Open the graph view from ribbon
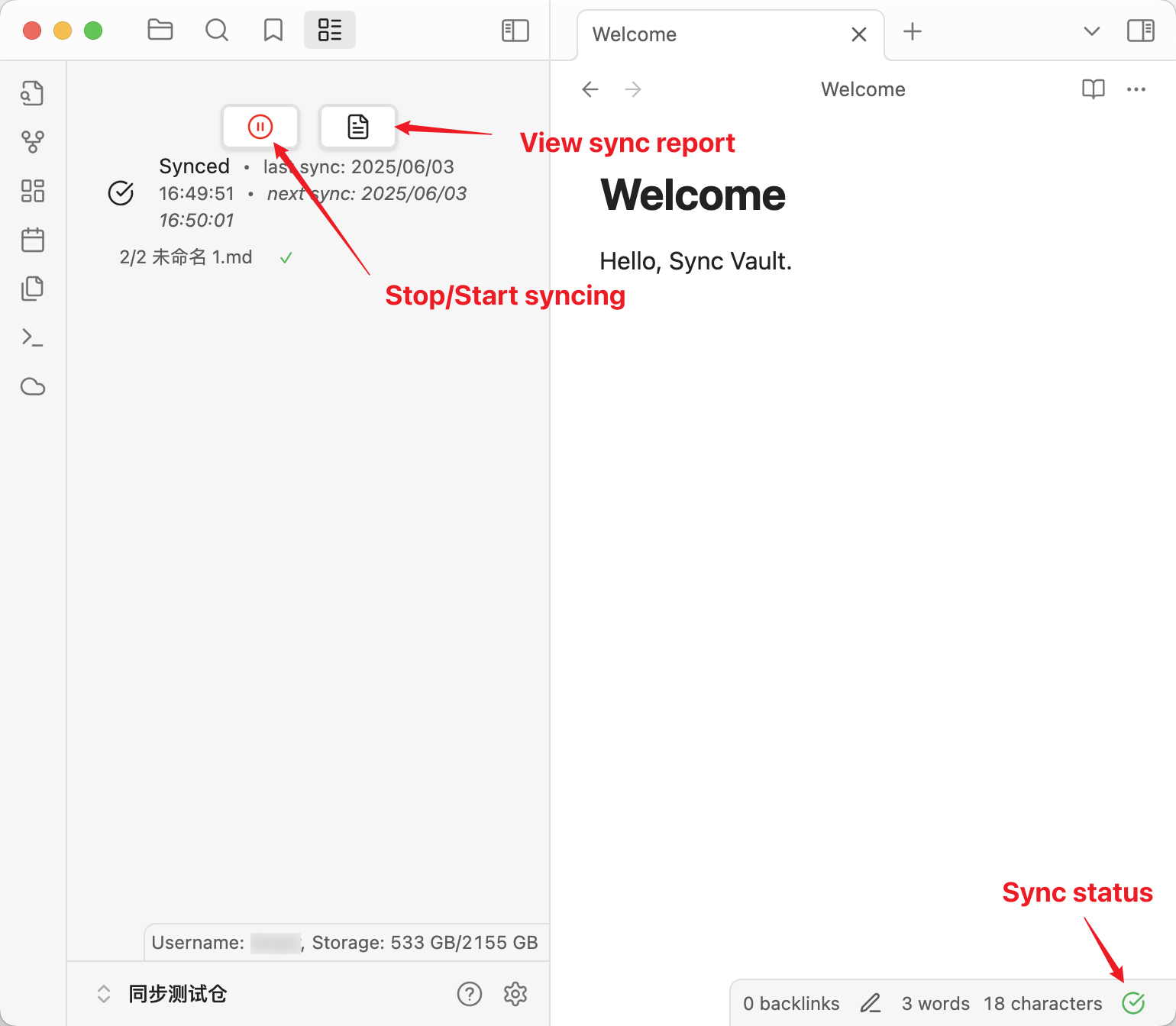 (x=33, y=141)
